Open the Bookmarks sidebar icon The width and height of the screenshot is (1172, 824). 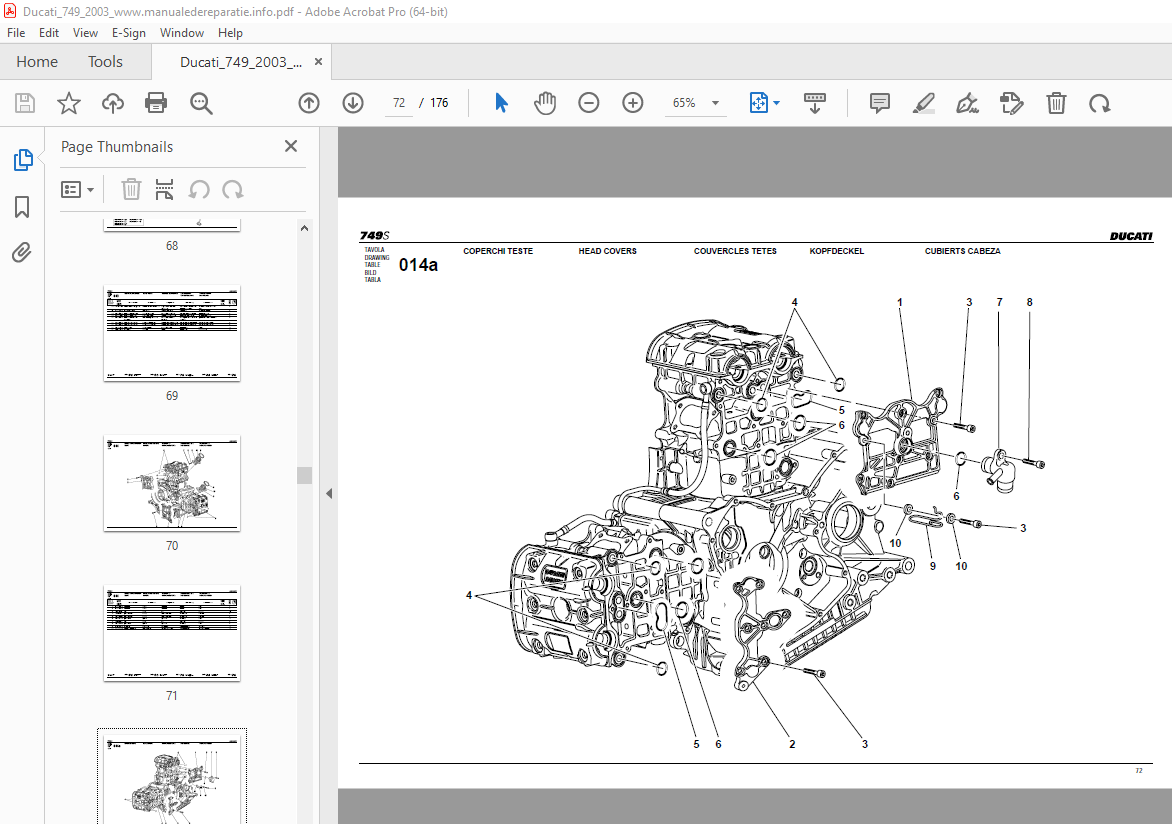[22, 207]
